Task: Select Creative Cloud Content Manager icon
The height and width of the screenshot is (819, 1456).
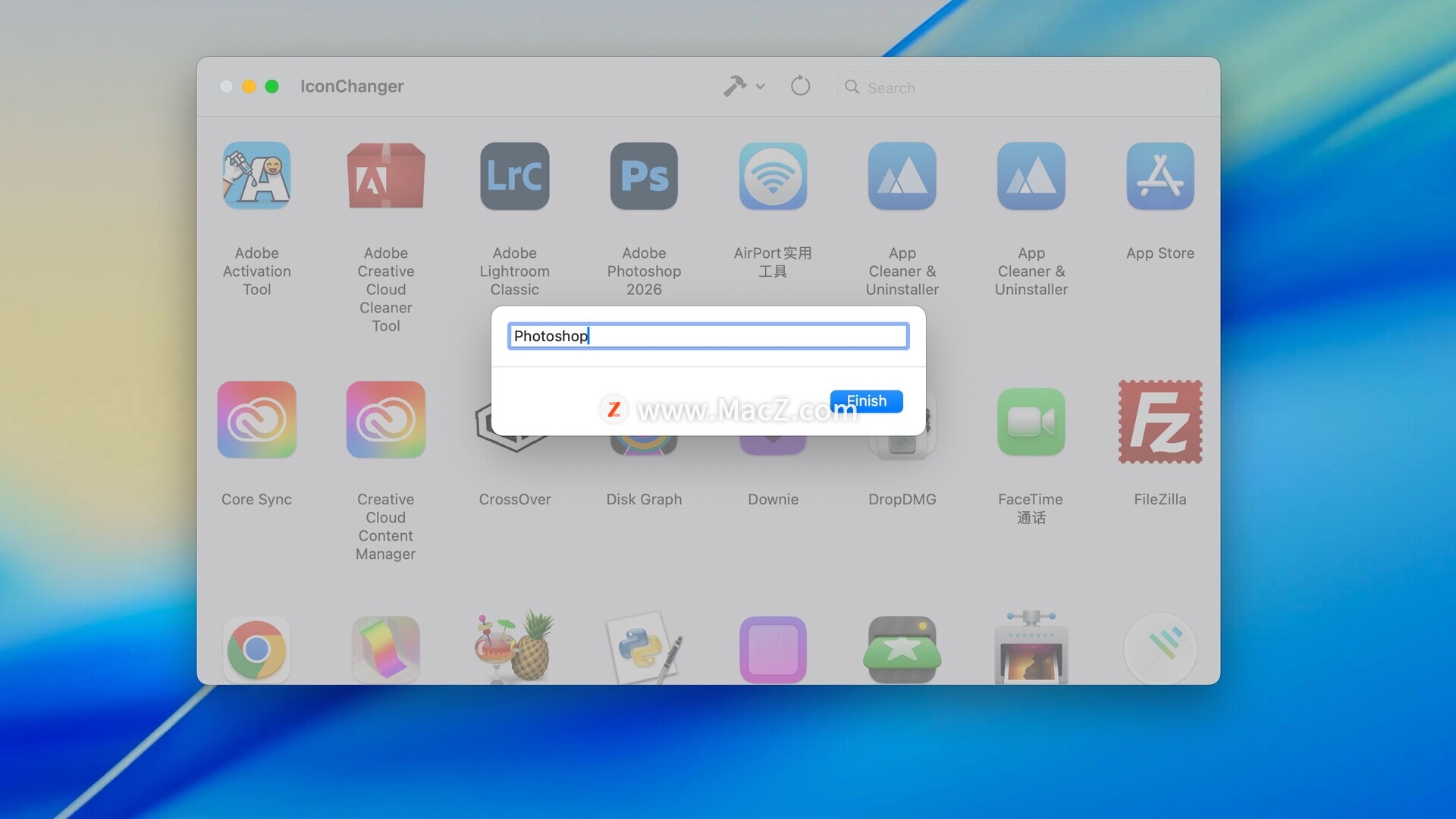Action: tap(385, 420)
